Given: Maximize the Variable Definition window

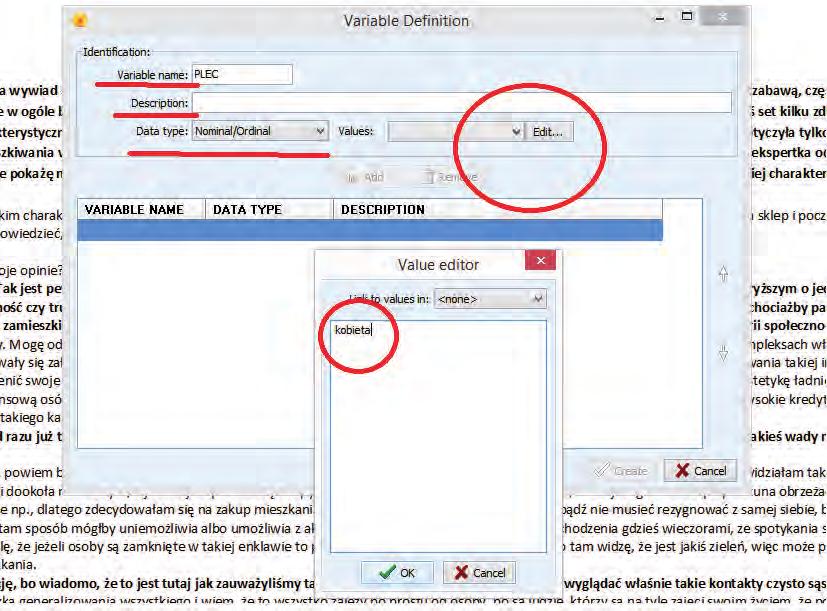Looking at the screenshot, I should pos(687,17).
